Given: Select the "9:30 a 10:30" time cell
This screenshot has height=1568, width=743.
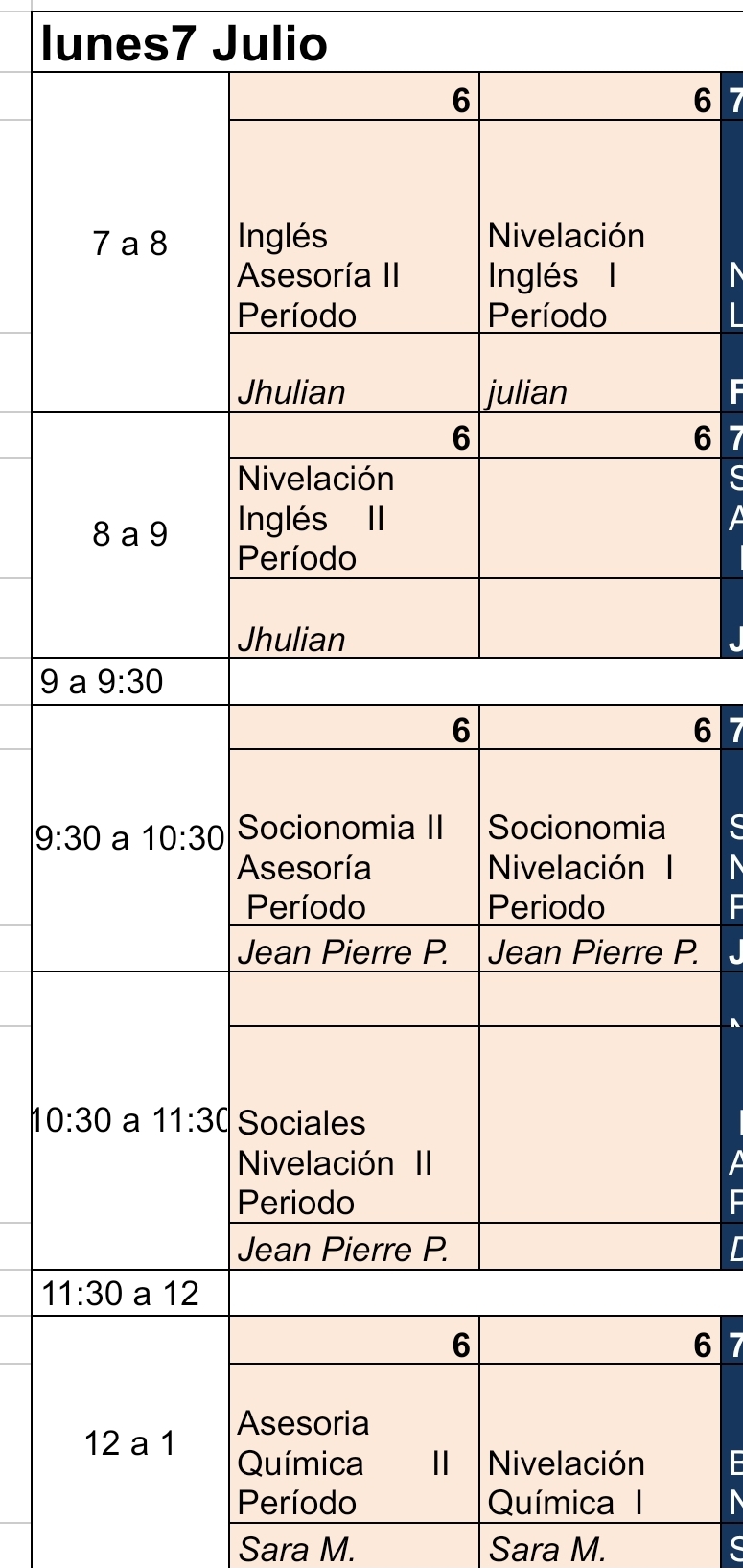Looking at the screenshot, I should [x=130, y=838].
